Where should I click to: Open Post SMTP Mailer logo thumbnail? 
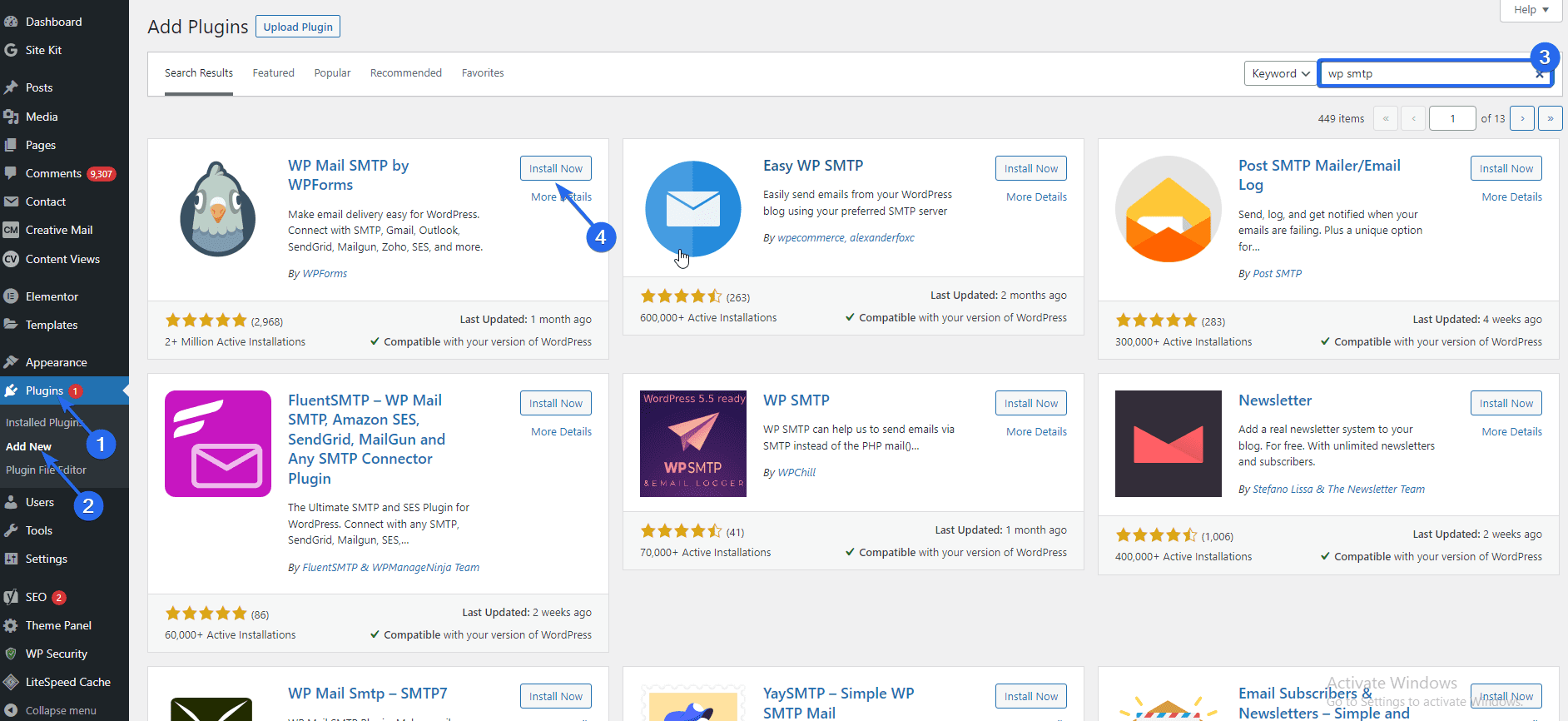[x=1169, y=209]
